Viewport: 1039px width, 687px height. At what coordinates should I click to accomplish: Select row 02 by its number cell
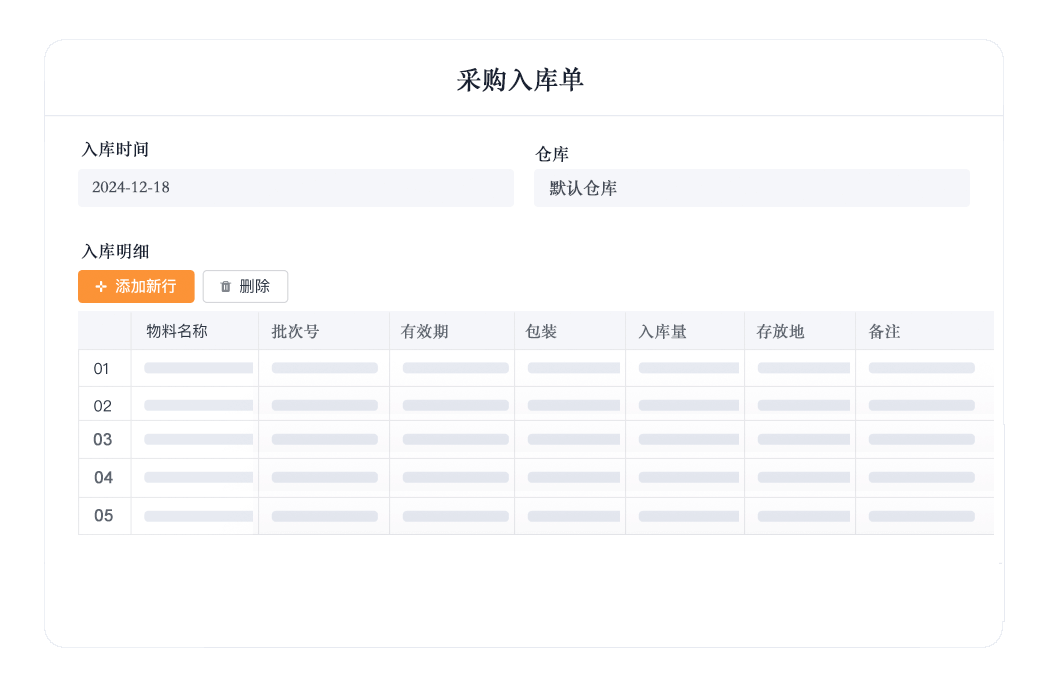tap(102, 406)
